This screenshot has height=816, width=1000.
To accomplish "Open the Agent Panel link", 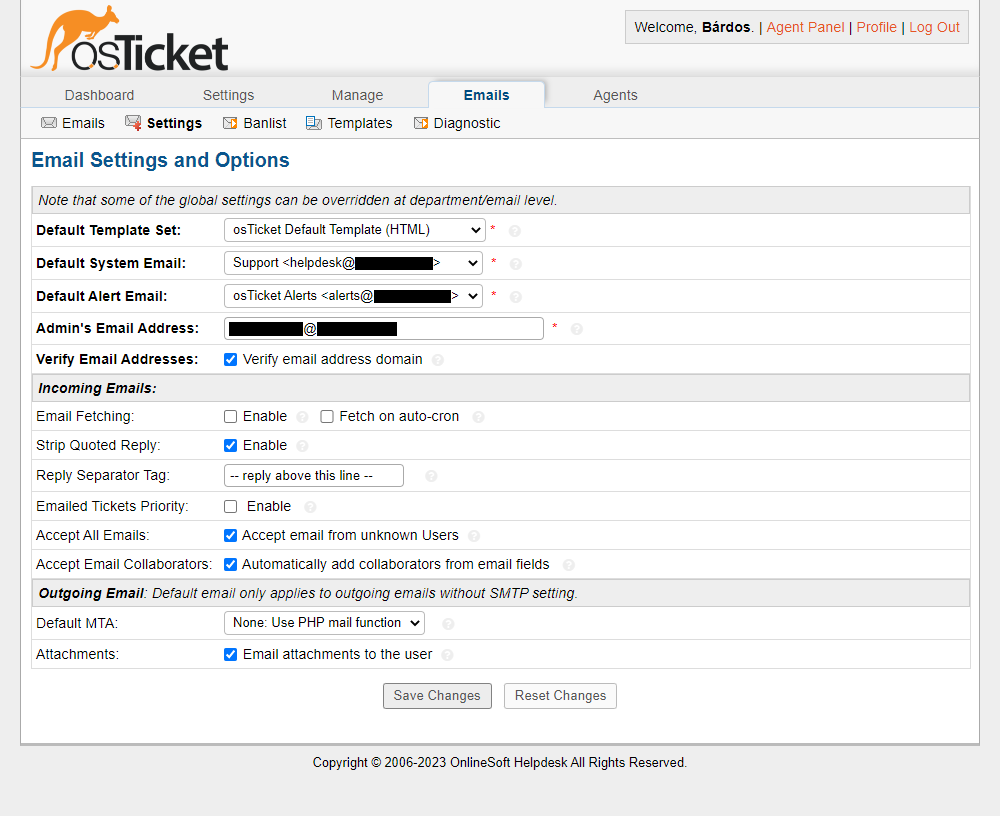I will click(x=805, y=27).
